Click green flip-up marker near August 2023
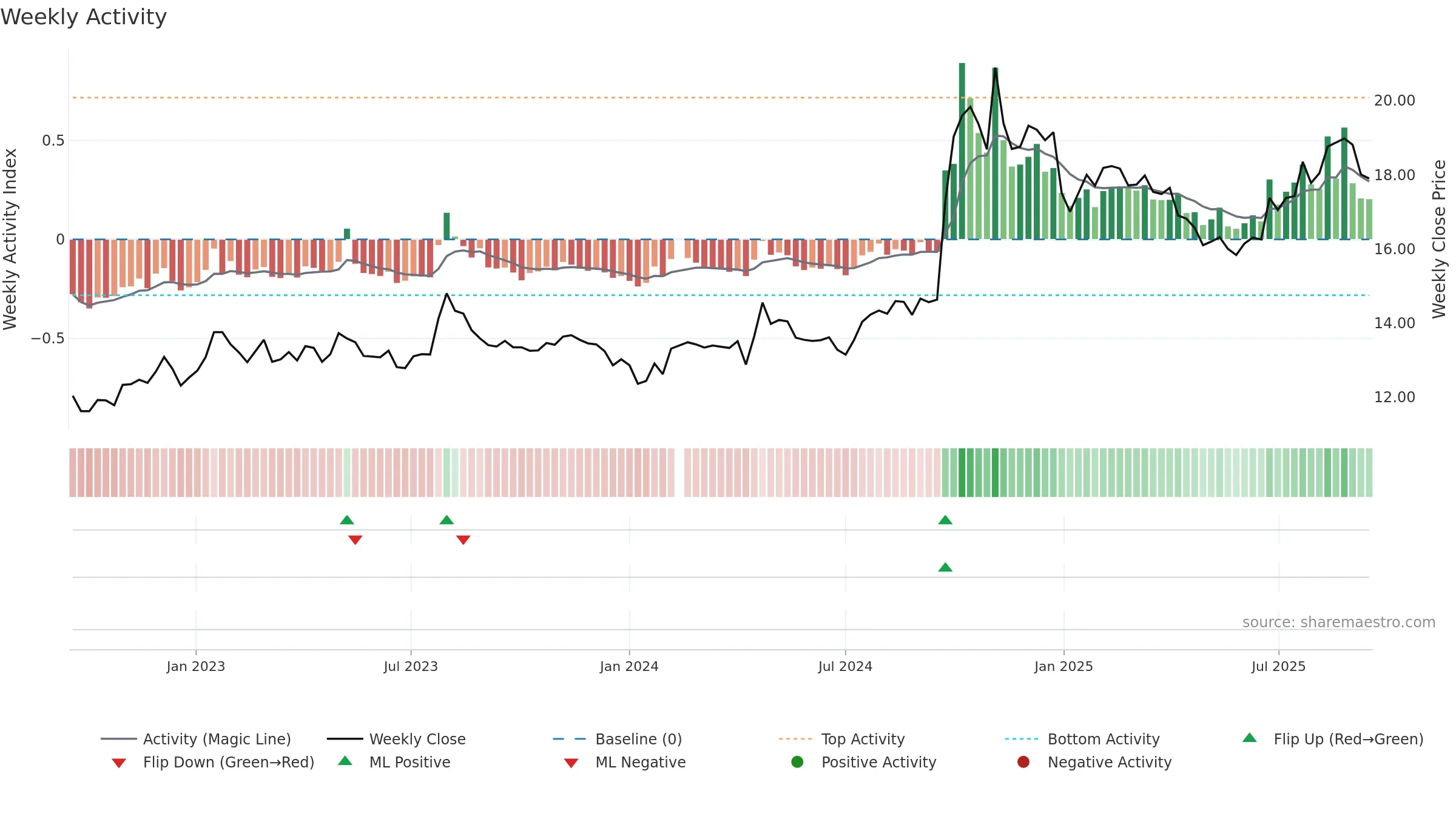Image resolution: width=1456 pixels, height=819 pixels. [x=447, y=520]
